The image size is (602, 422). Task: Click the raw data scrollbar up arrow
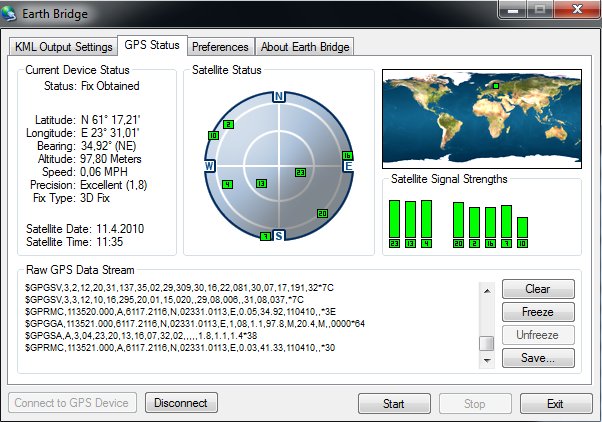tap(487, 289)
